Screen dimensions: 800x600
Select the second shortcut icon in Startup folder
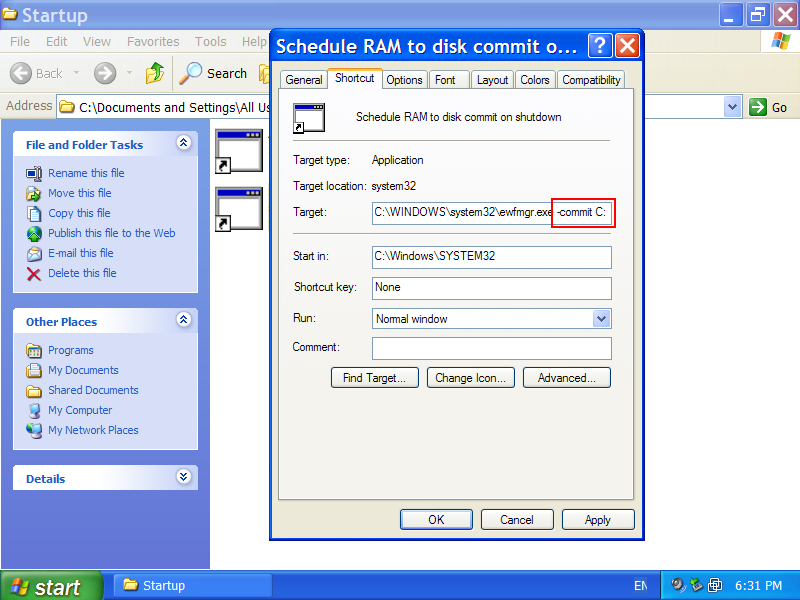239,209
